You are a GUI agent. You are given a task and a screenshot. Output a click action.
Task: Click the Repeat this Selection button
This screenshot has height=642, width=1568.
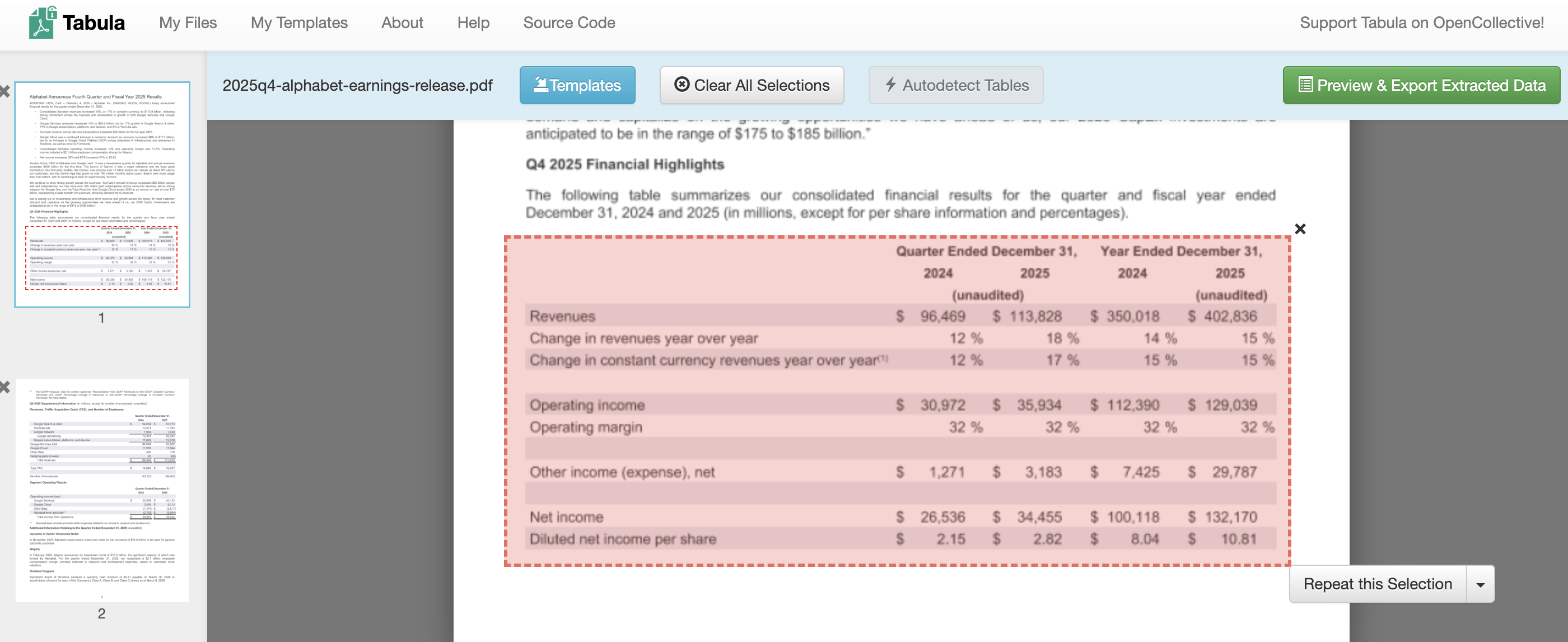pyautogui.click(x=1378, y=584)
